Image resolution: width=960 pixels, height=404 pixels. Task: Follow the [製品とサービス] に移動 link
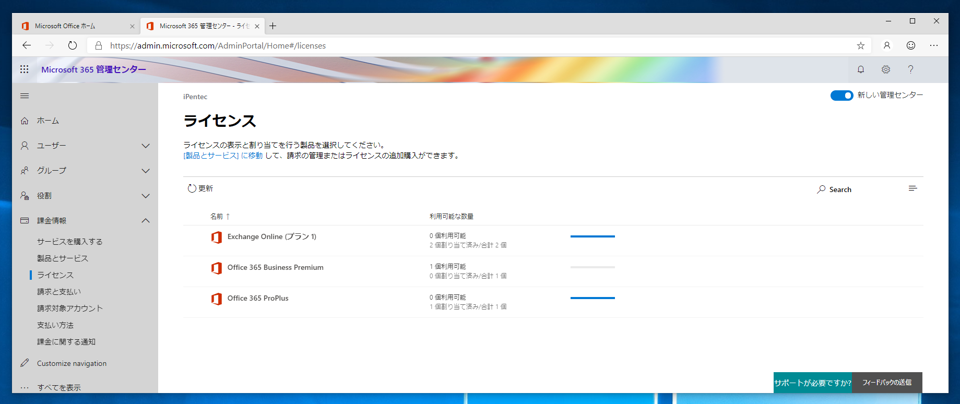tap(223, 155)
